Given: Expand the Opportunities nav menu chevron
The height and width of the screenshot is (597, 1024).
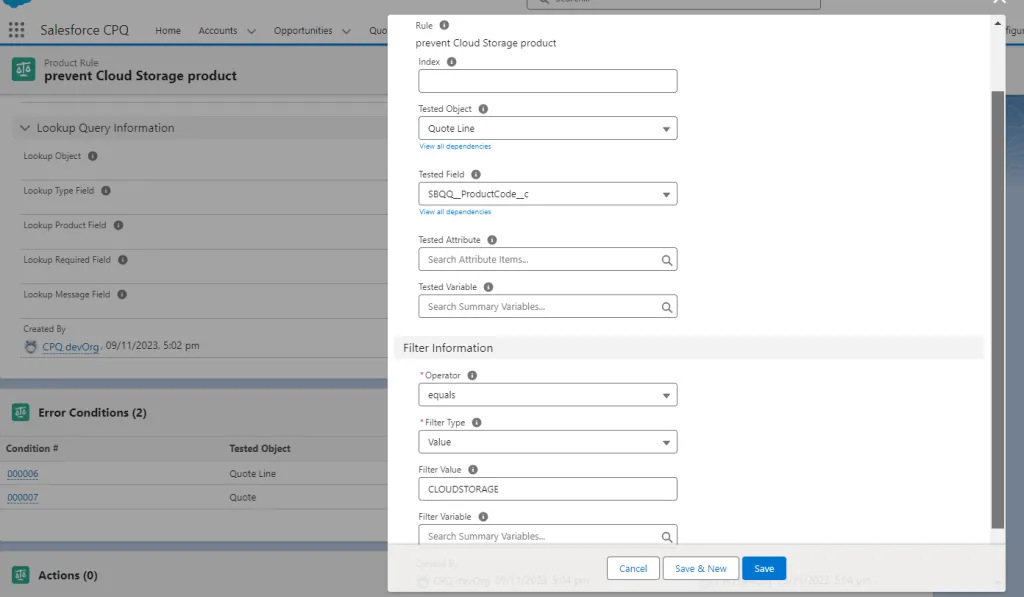Looking at the screenshot, I should click(x=346, y=31).
